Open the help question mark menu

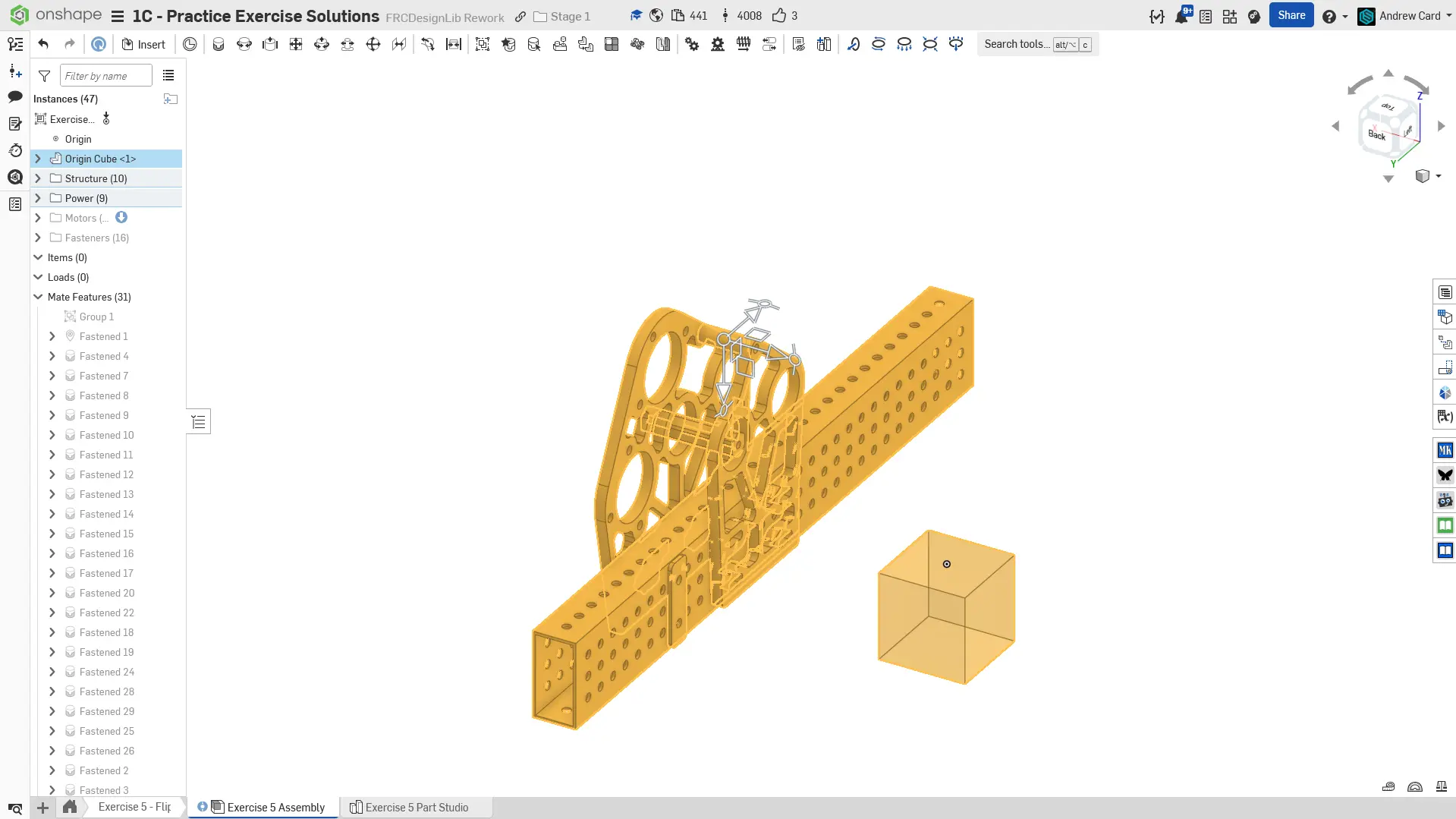click(1329, 16)
